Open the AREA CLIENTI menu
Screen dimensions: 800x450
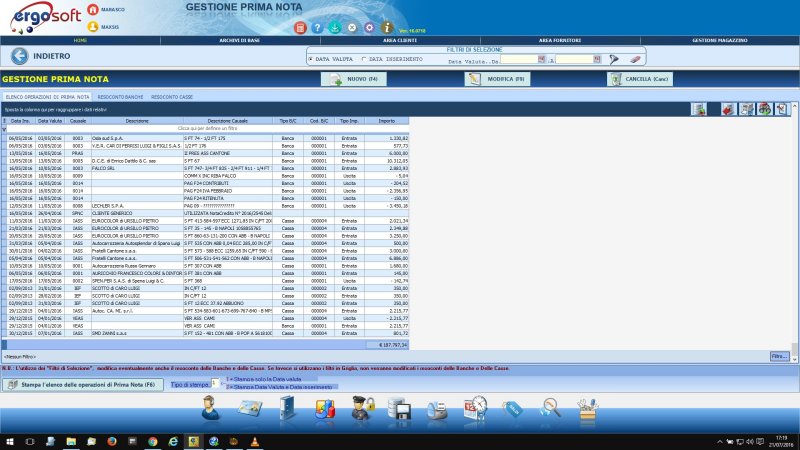pyautogui.click(x=400, y=40)
